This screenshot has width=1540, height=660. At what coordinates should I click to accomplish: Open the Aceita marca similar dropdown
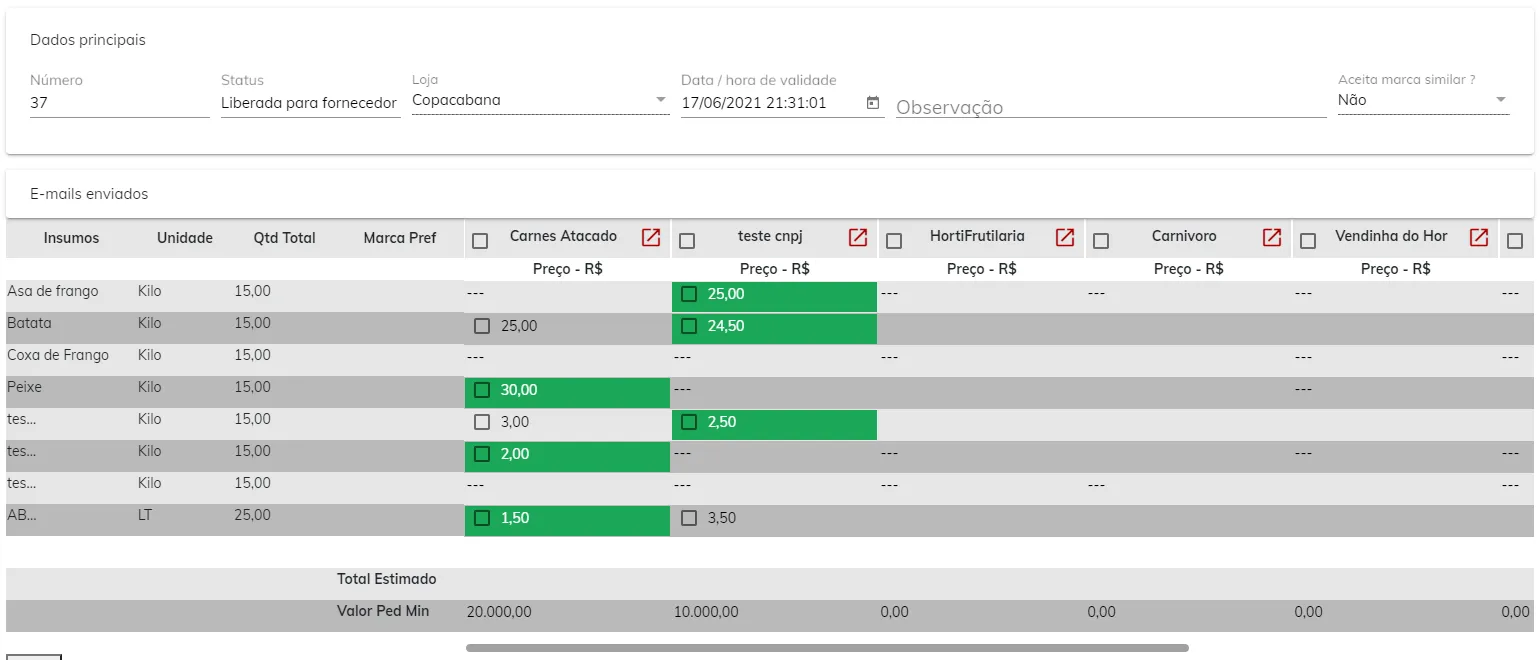1423,101
